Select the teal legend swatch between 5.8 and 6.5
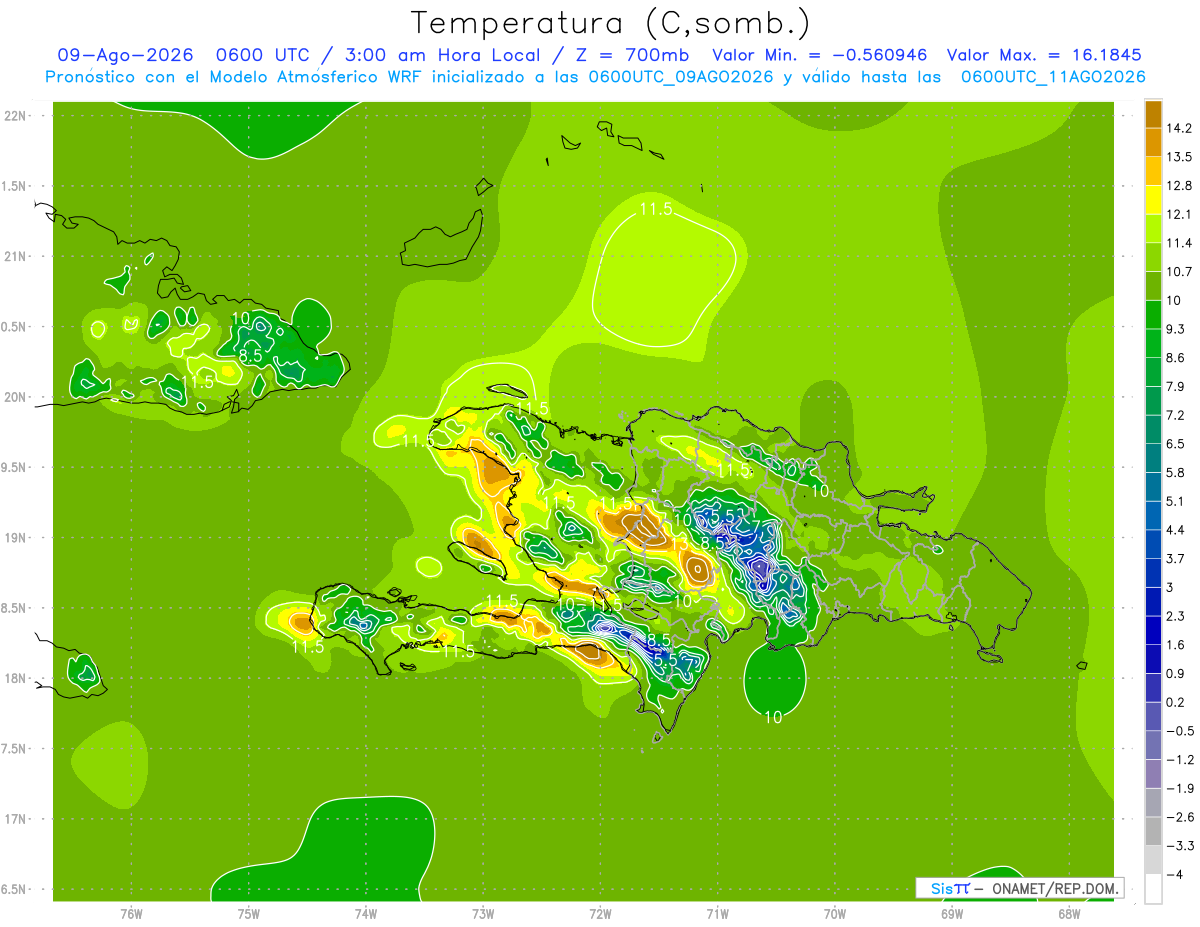 tap(1153, 458)
